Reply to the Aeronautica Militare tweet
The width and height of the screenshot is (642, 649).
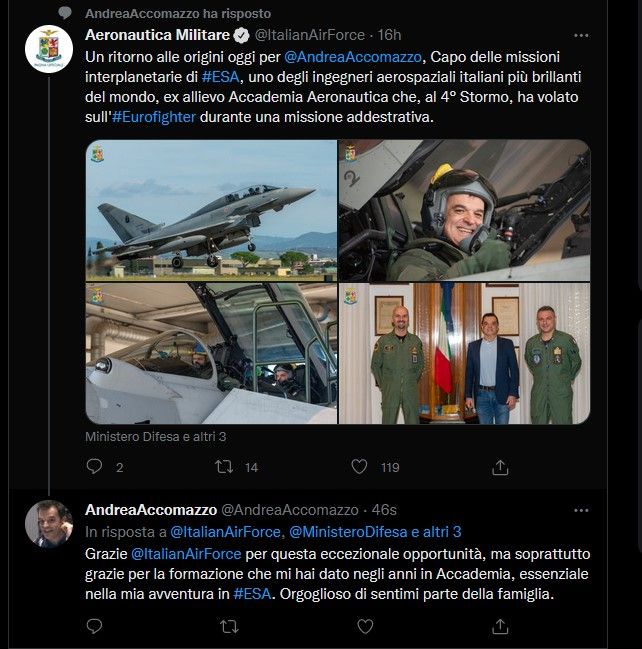tap(95, 466)
